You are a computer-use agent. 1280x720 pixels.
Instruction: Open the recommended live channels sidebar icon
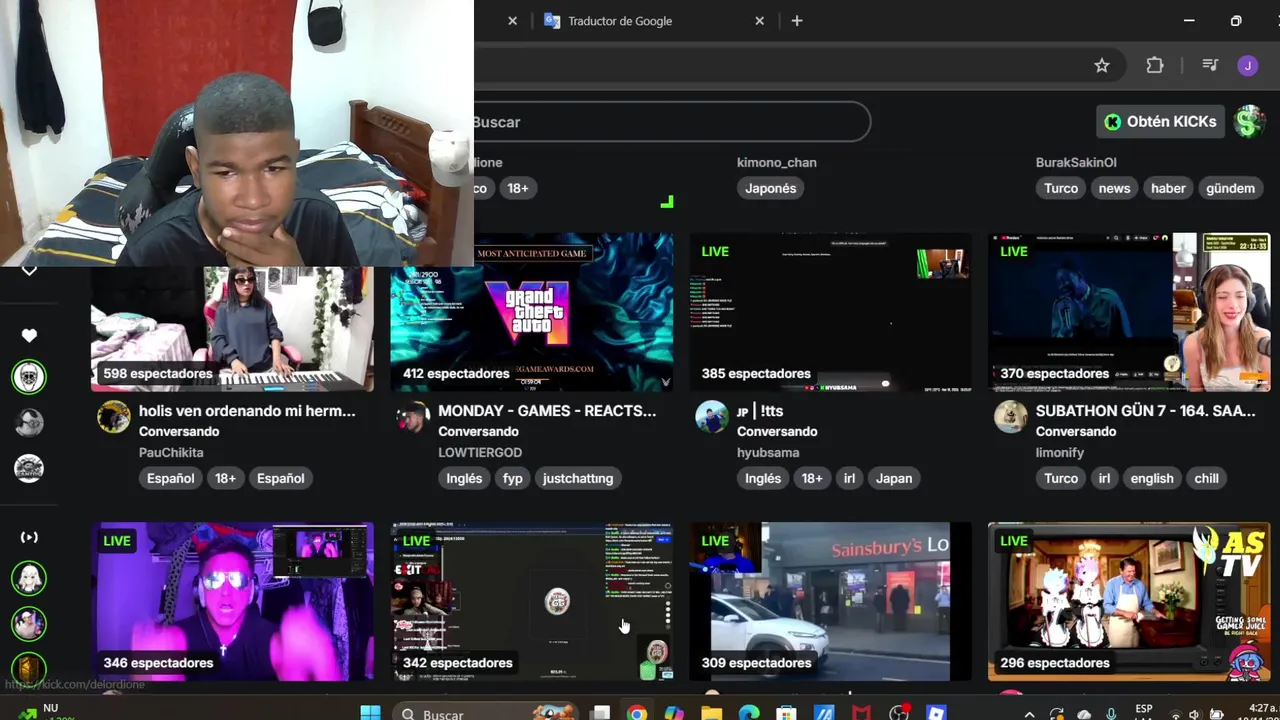pos(29,537)
